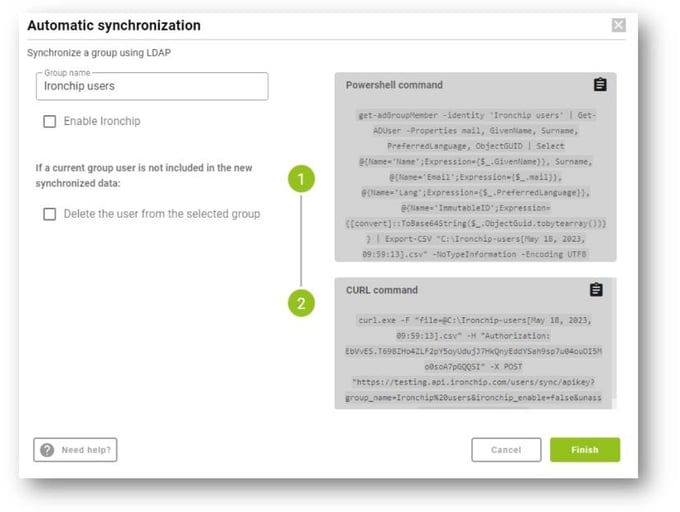Screen dimensions: 680x512
Task: Click the green step 2 circle
Action: point(301,303)
